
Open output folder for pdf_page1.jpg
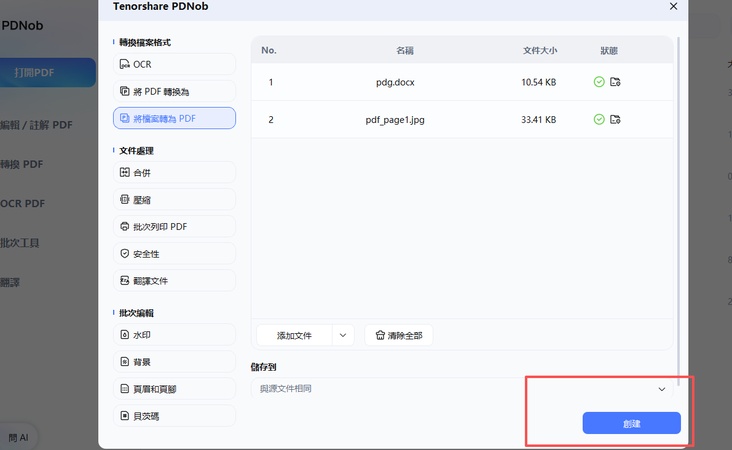pos(615,120)
